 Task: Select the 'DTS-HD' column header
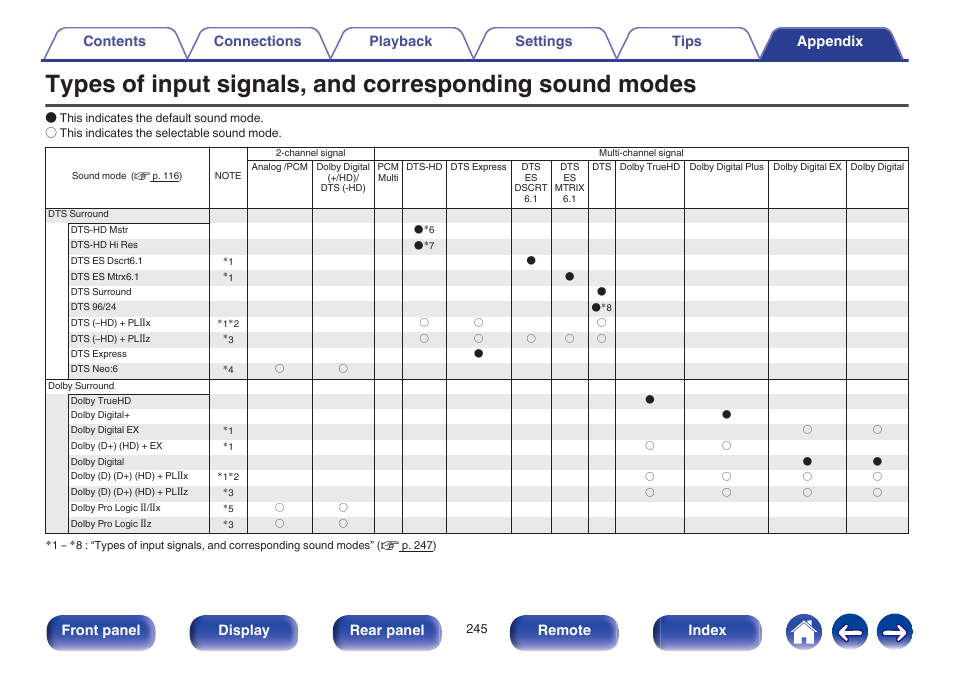coord(424,167)
